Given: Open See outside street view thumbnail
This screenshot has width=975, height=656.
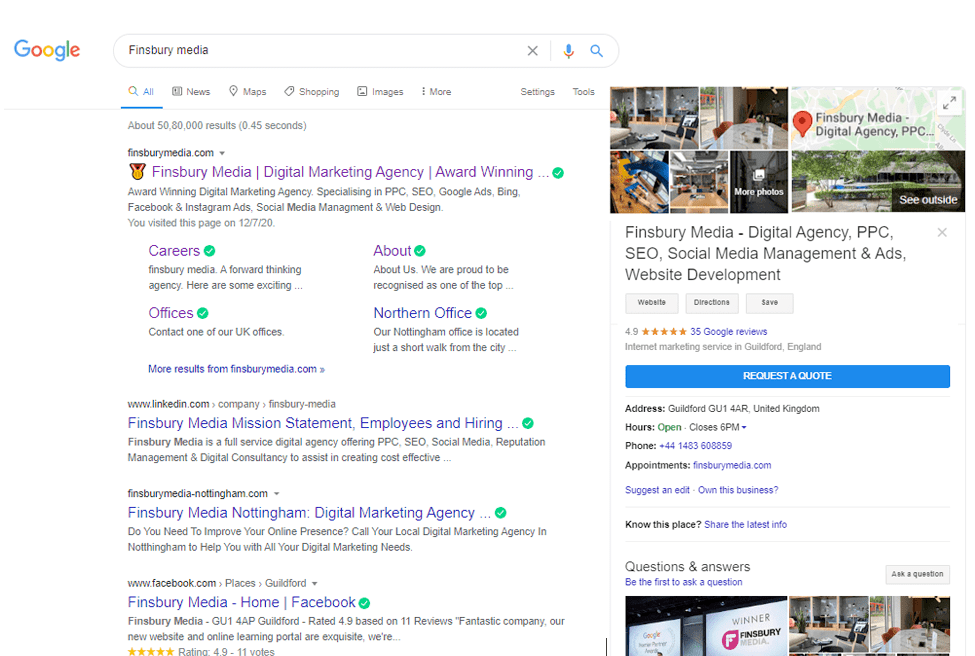Looking at the screenshot, I should (878, 182).
